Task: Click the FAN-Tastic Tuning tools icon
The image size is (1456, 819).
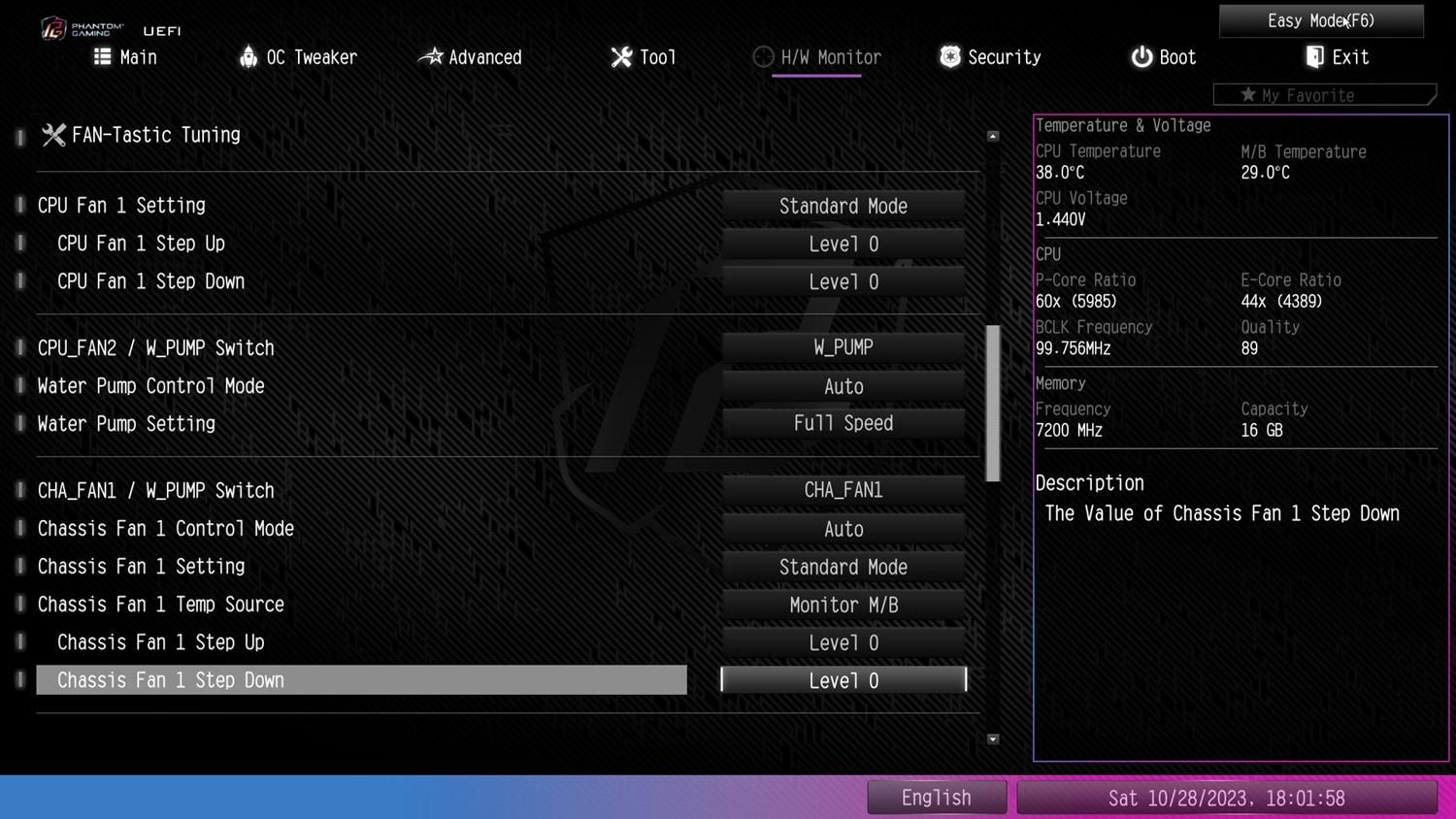Action: [53, 135]
